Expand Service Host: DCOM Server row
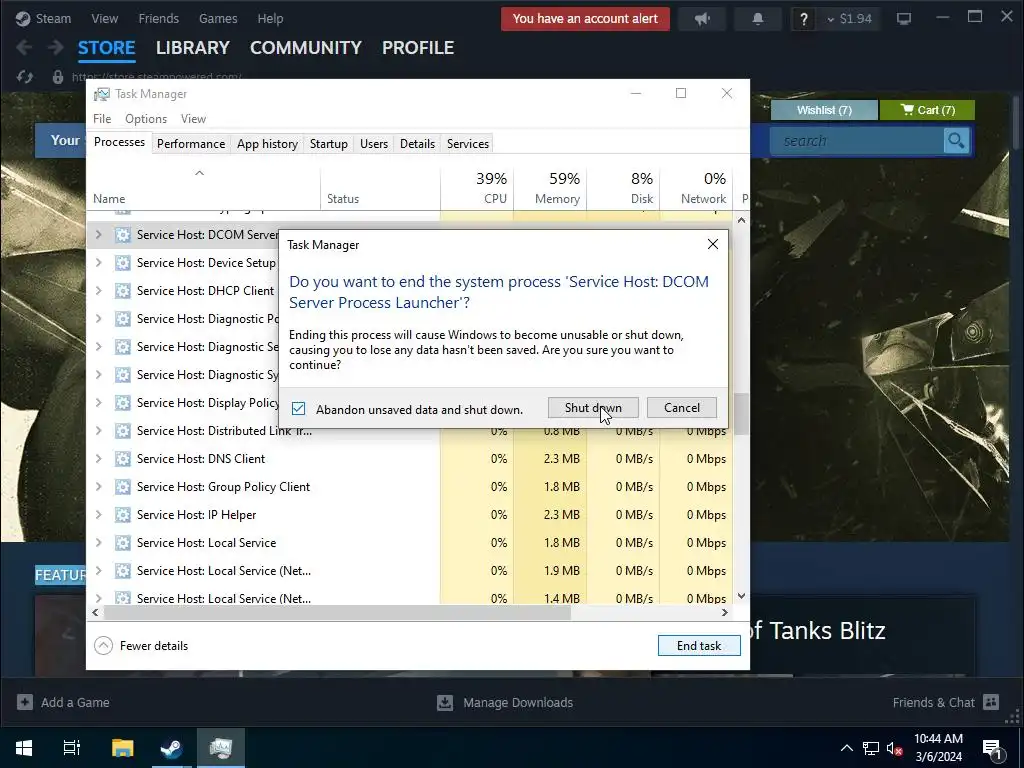 (x=99, y=234)
